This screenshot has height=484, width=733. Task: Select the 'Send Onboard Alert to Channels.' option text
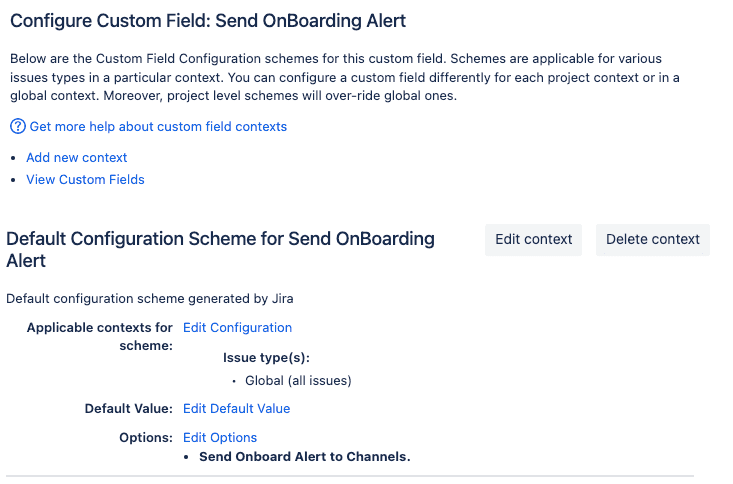click(305, 456)
